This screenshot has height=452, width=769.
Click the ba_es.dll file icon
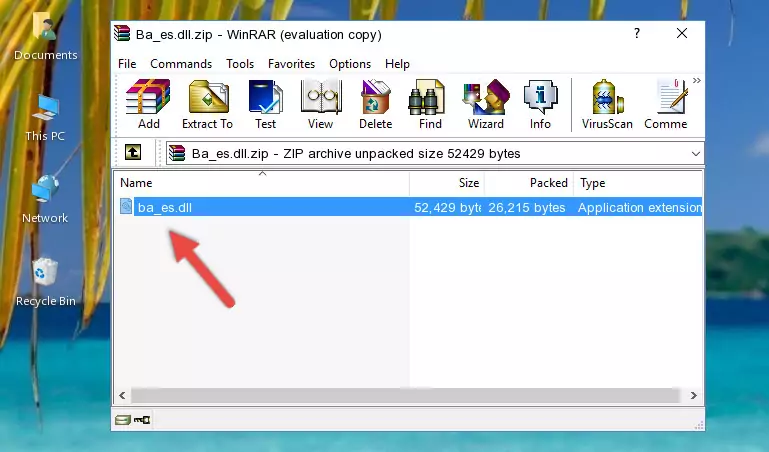126,206
